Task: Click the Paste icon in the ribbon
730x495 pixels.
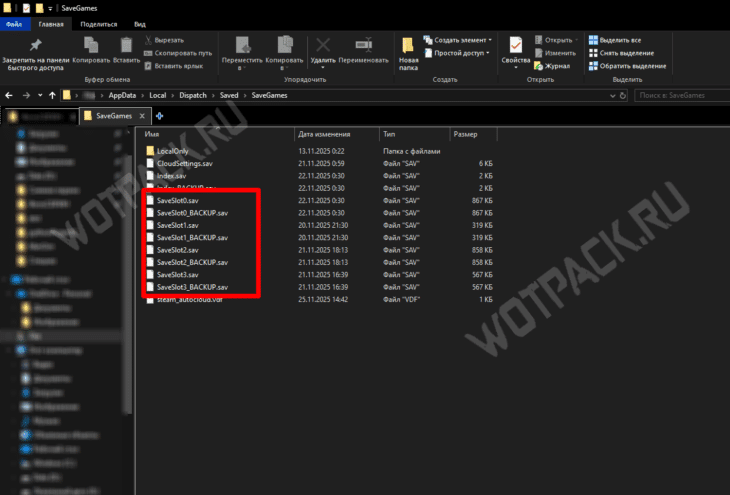Action: point(126,45)
